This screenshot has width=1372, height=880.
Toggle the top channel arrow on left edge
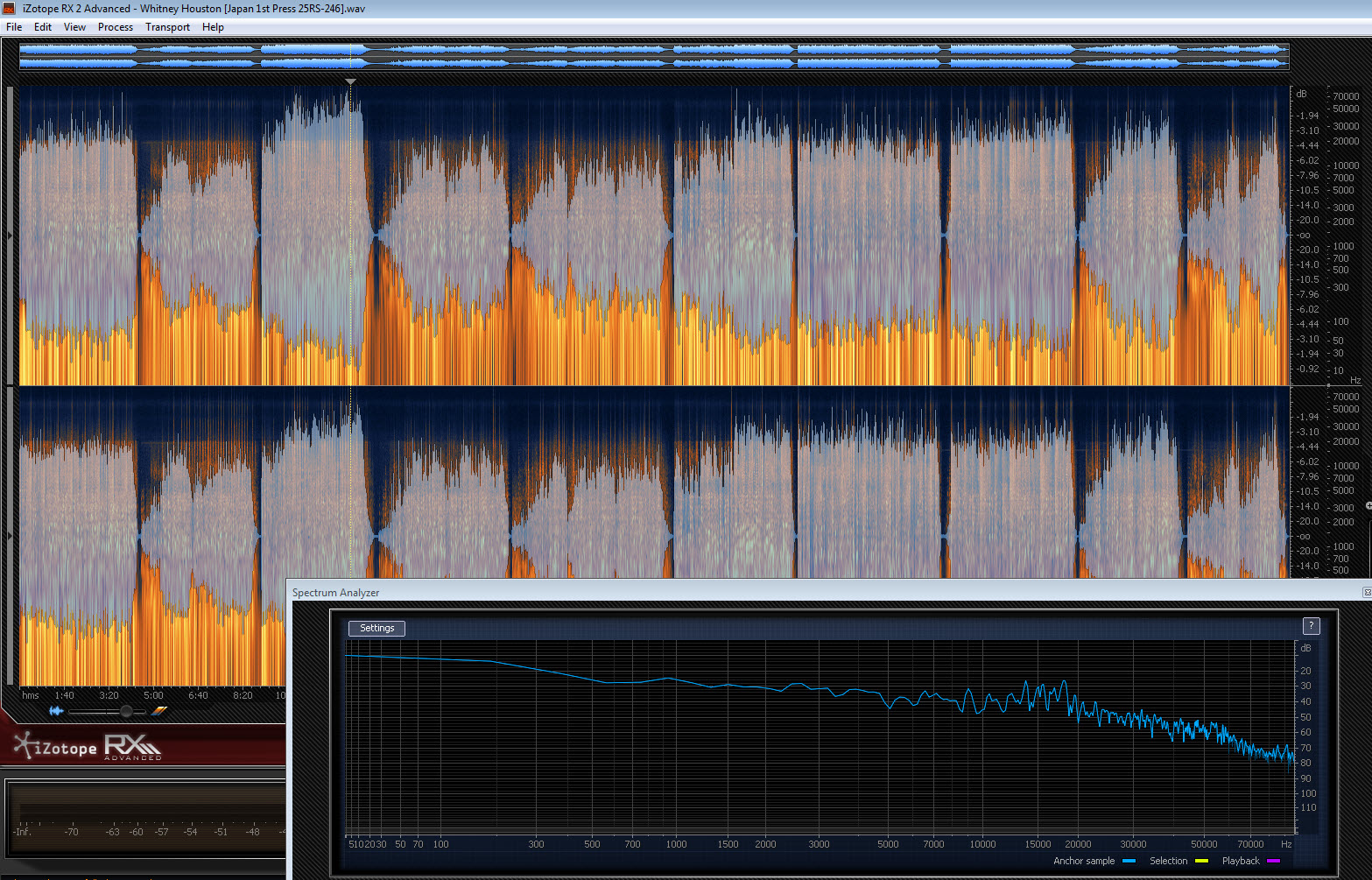tap(10, 235)
